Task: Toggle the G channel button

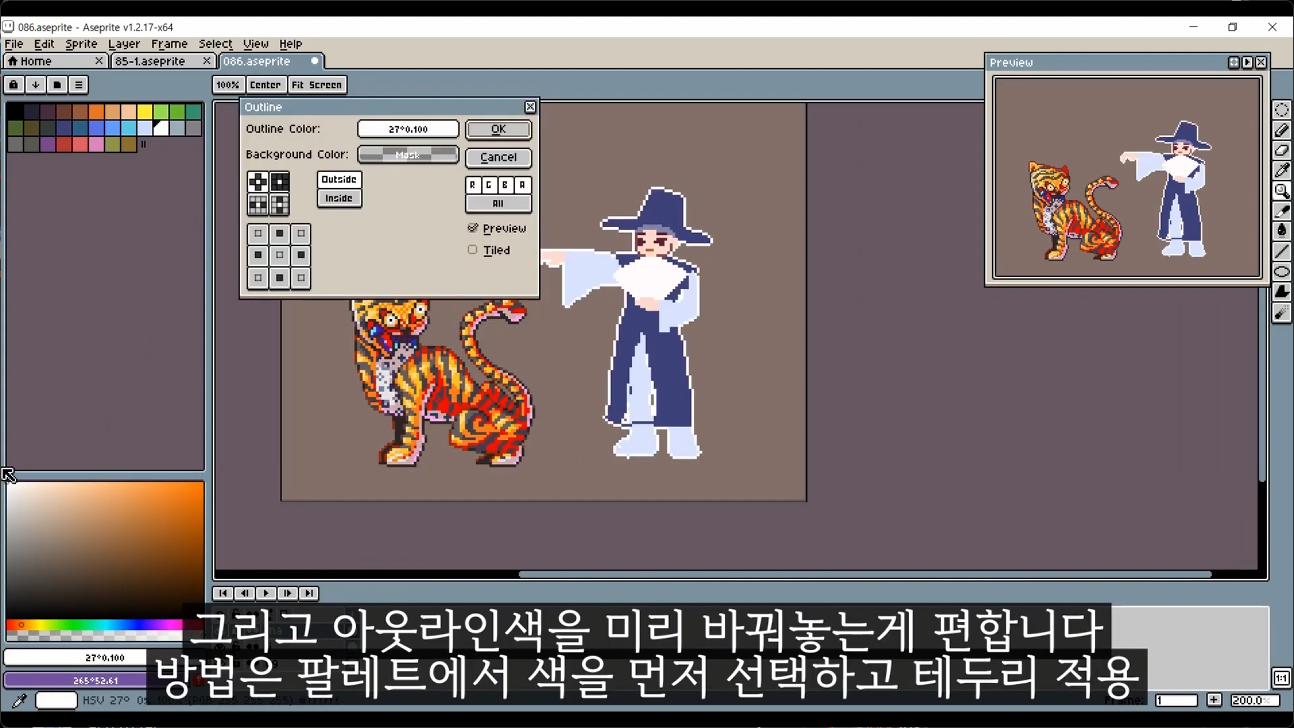Action: point(489,185)
